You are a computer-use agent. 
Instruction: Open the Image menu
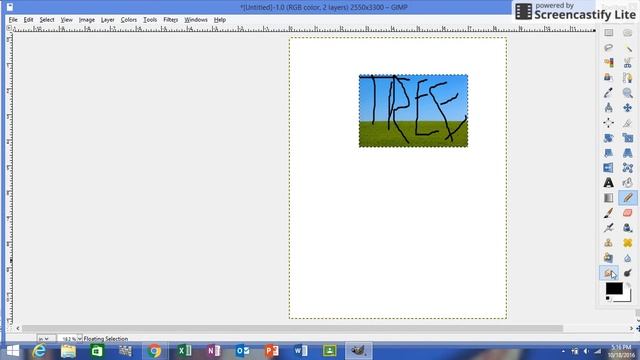pos(87,20)
